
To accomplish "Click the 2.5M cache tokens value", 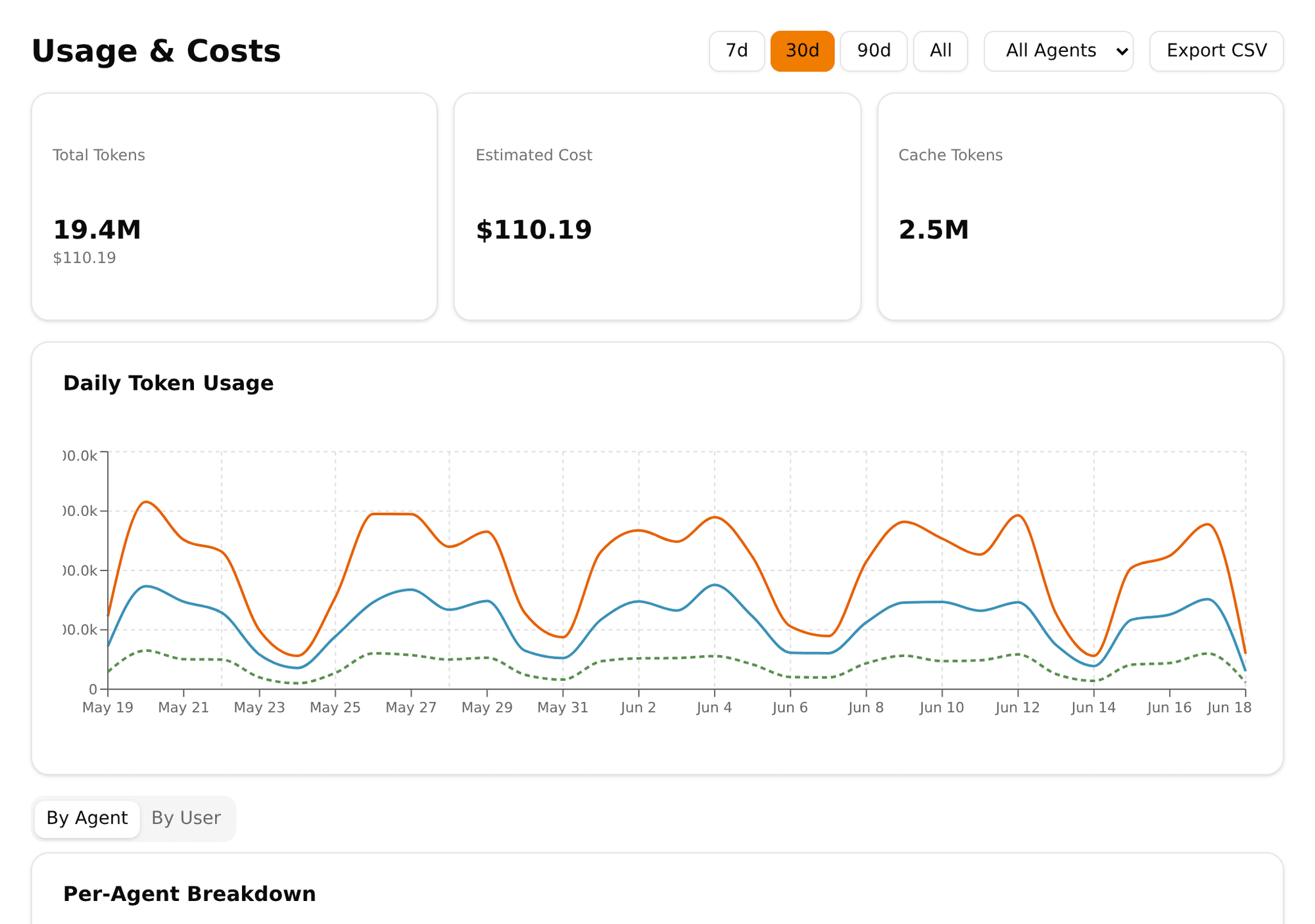I will 934,230.
